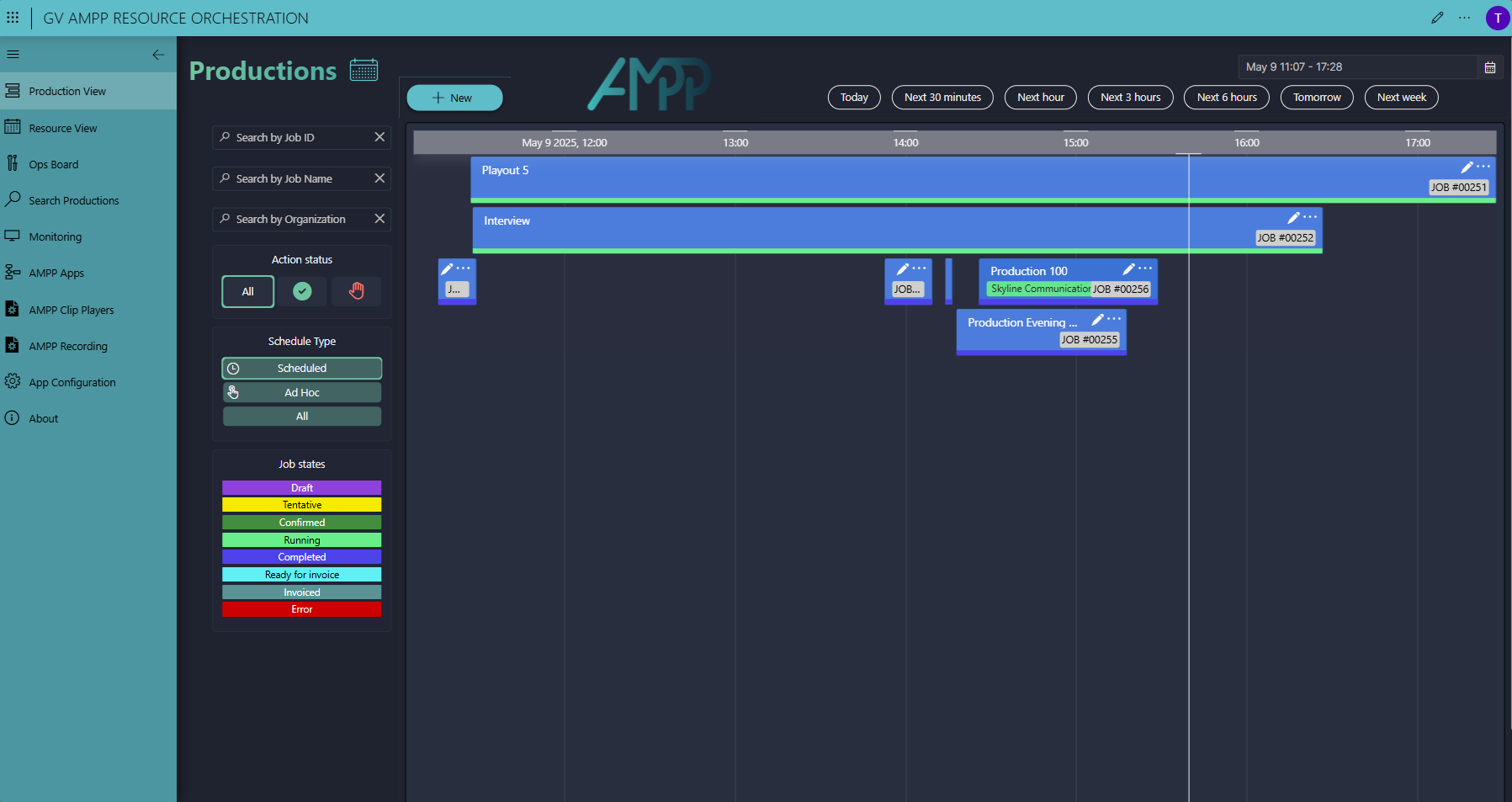Select All action status filter
Image resolution: width=1512 pixels, height=802 pixels.
[x=247, y=291]
